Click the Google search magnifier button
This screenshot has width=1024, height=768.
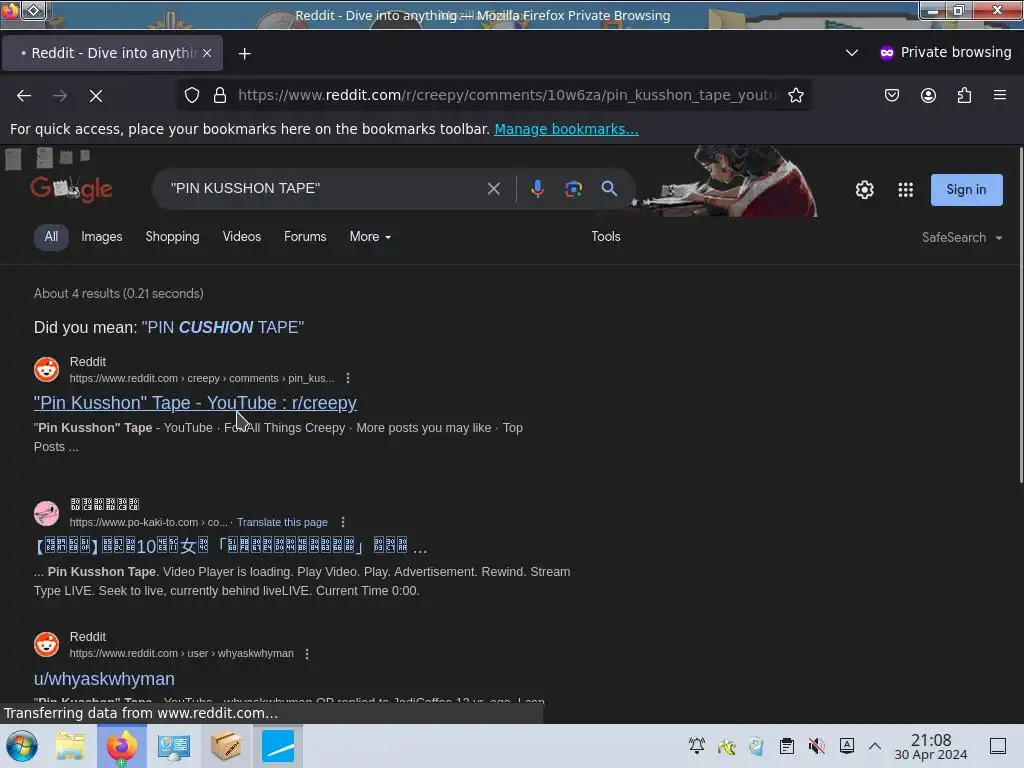coord(609,189)
